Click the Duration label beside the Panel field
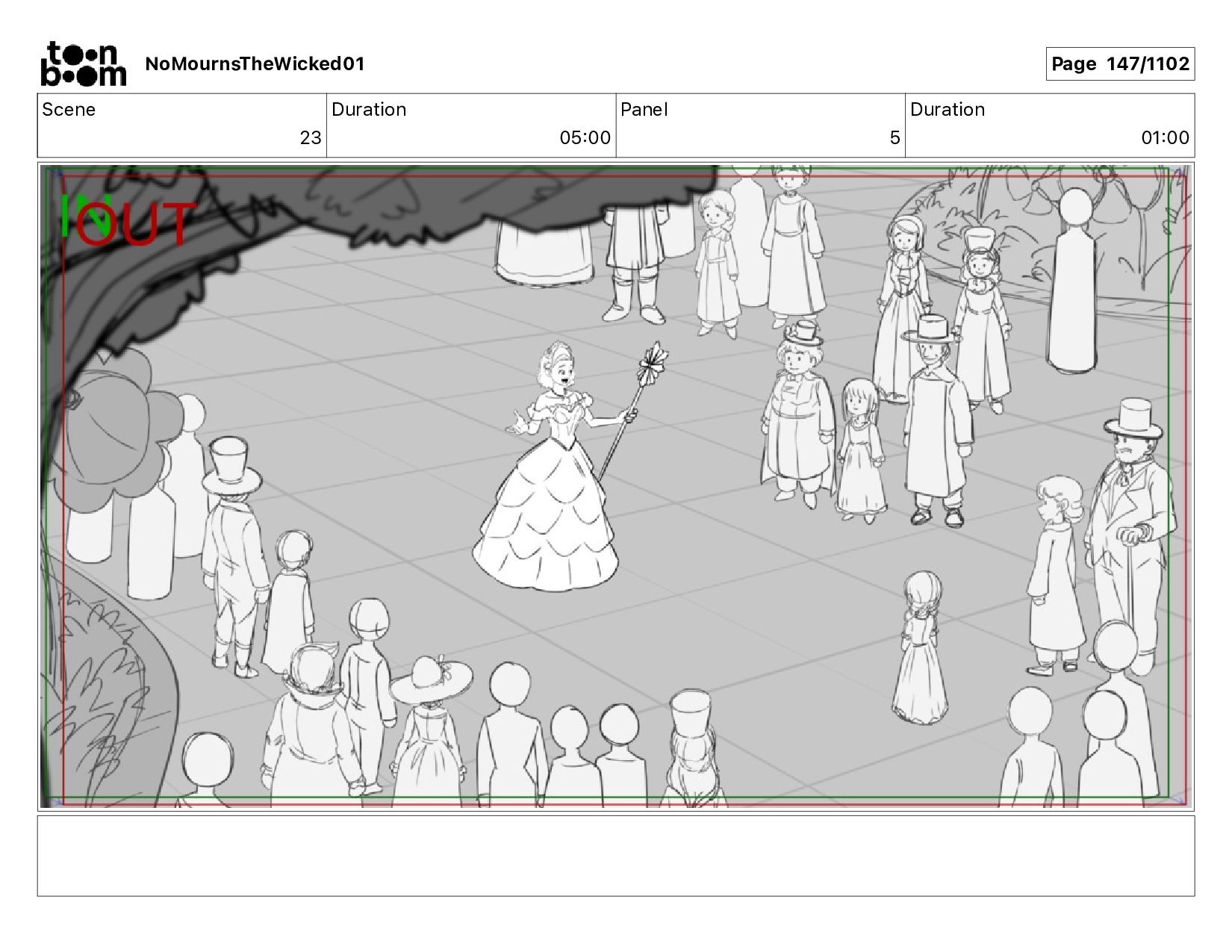 pyautogui.click(x=948, y=110)
